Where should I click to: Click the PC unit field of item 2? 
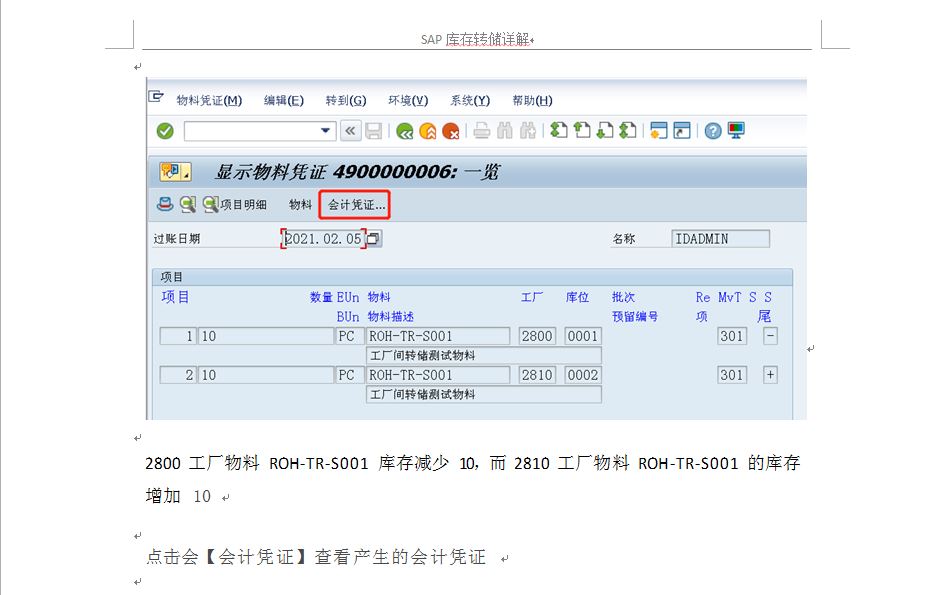click(x=349, y=375)
